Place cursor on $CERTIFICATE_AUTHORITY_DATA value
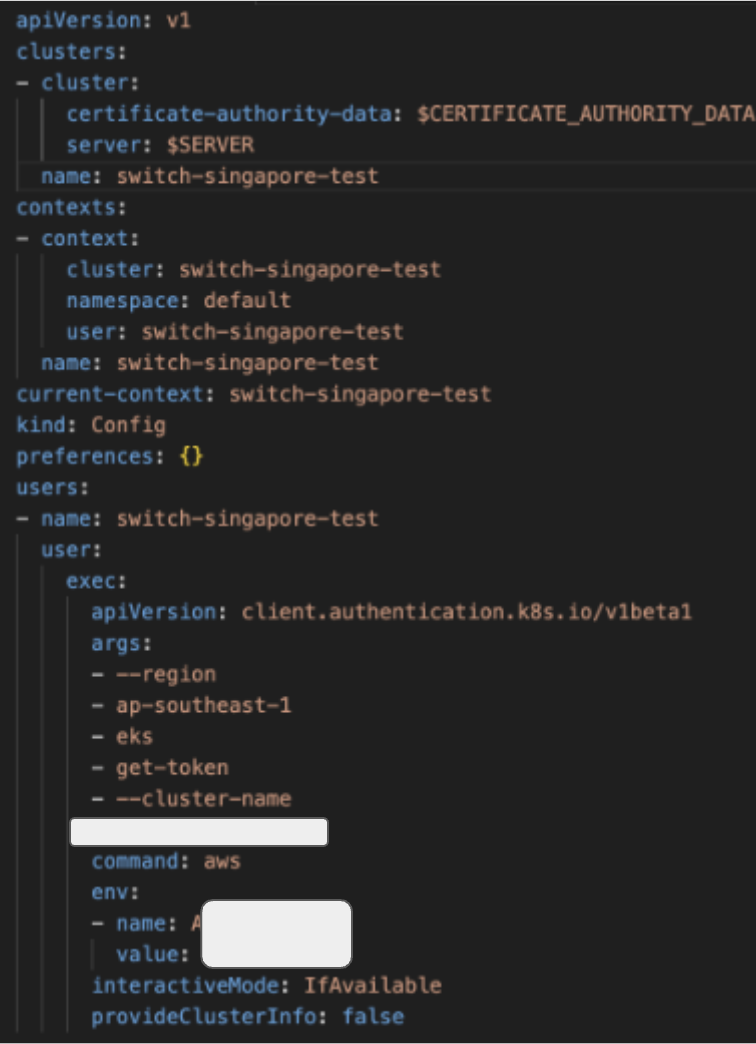Image resolution: width=756 pixels, height=1044 pixels. (x=584, y=114)
